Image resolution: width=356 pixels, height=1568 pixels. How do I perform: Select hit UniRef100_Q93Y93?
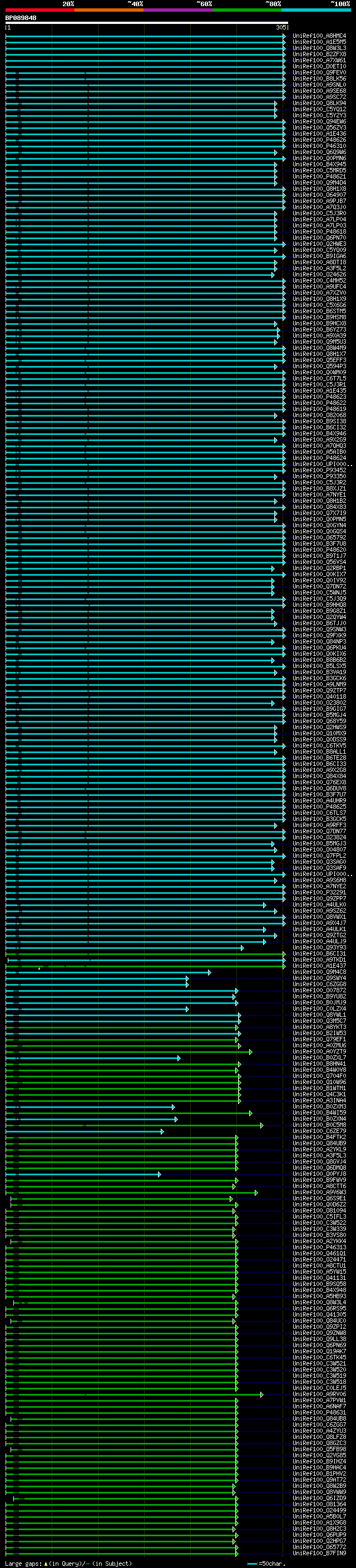[x=319, y=948]
